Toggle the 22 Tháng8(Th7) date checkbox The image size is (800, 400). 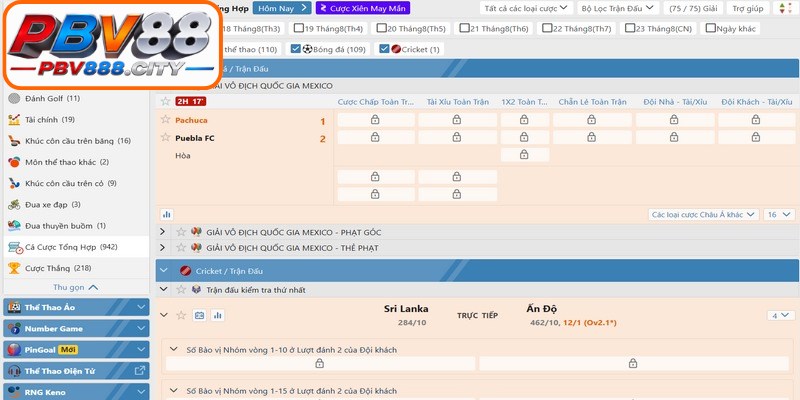[547, 28]
